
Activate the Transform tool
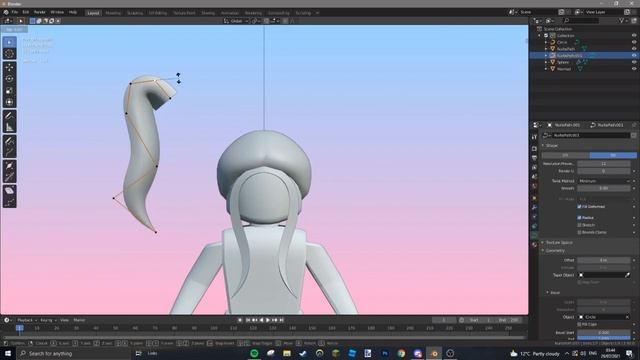[x=9, y=102]
